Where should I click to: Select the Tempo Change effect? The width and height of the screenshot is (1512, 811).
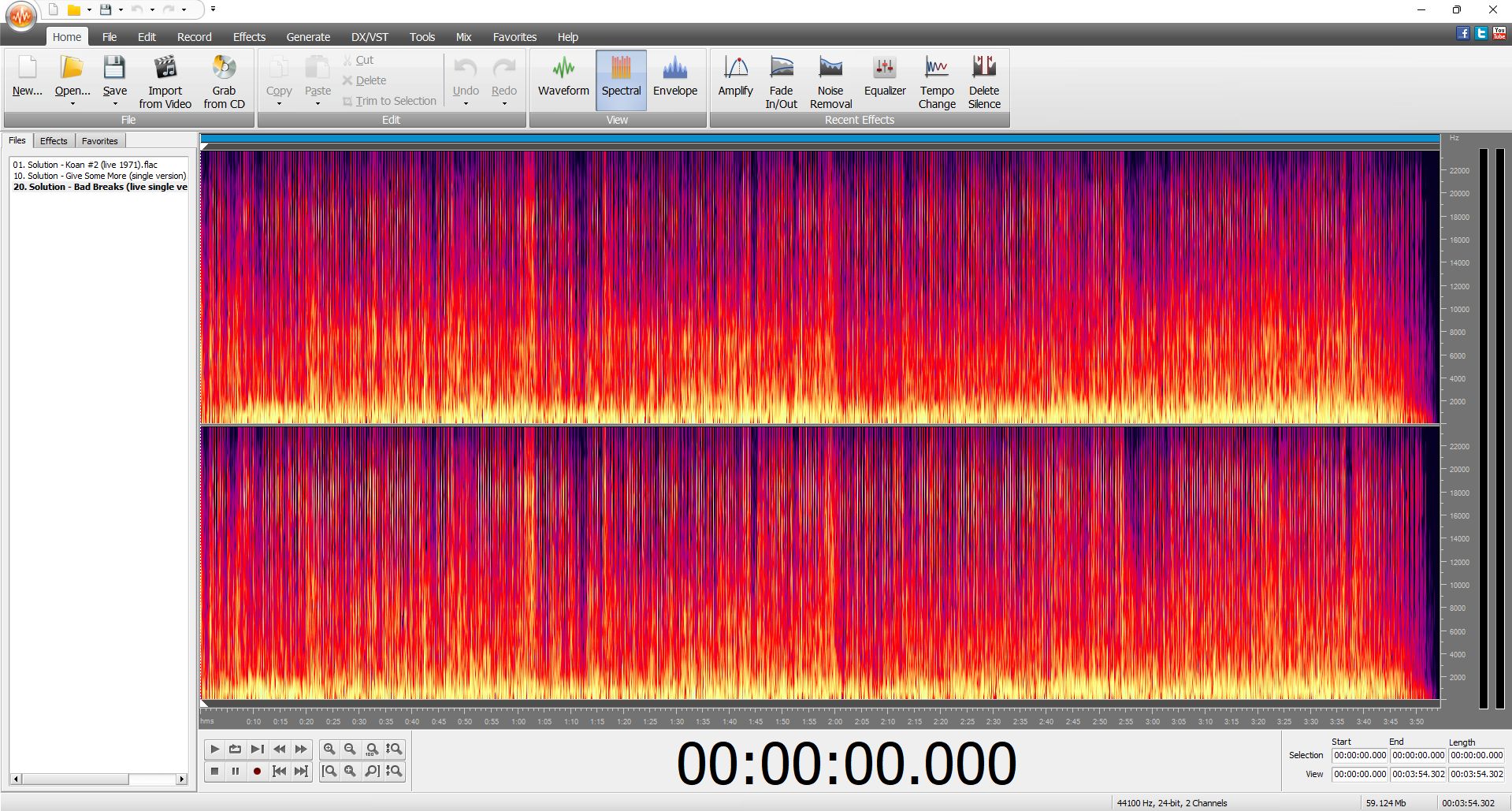[x=936, y=81]
